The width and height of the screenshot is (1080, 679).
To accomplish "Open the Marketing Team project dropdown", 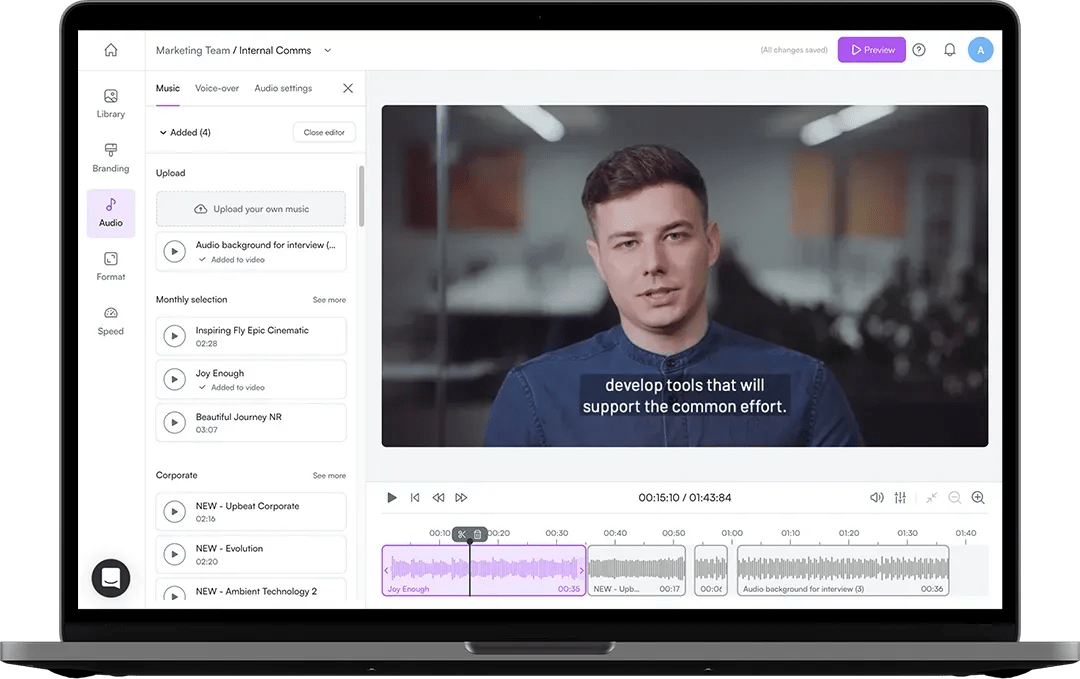I will click(326, 49).
